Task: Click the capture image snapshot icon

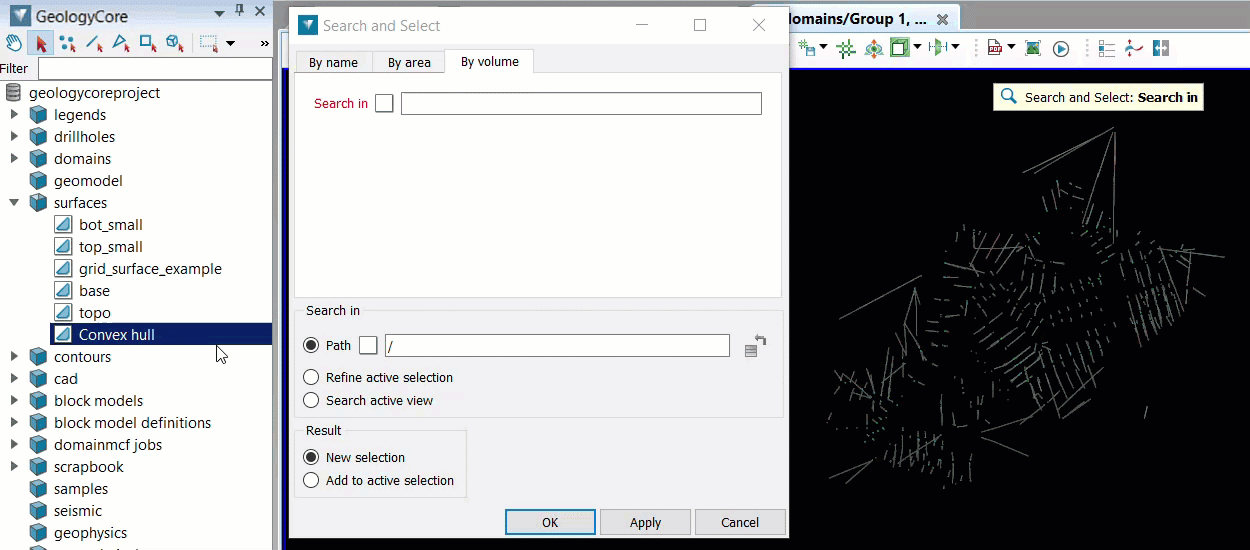Action: click(x=1033, y=47)
